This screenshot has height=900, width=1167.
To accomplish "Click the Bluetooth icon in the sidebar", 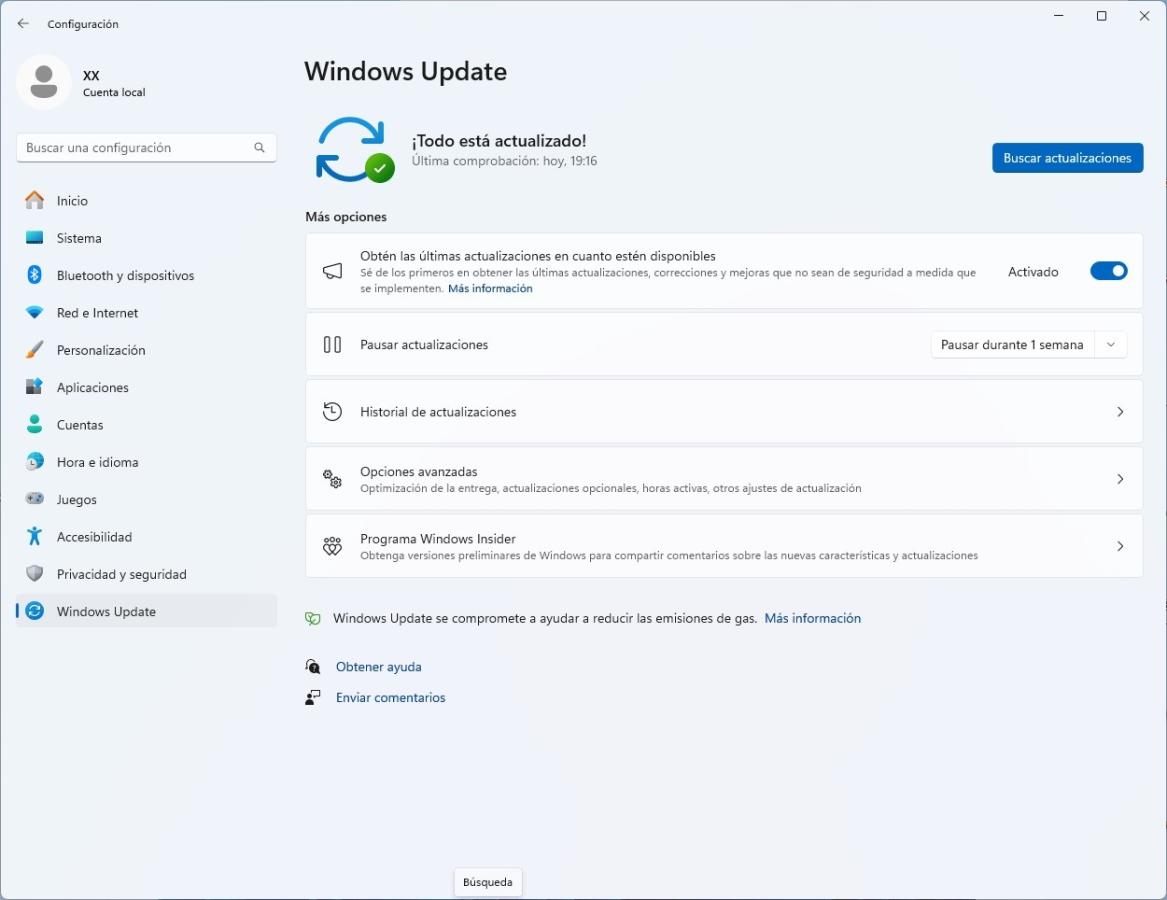I will click(x=34, y=275).
